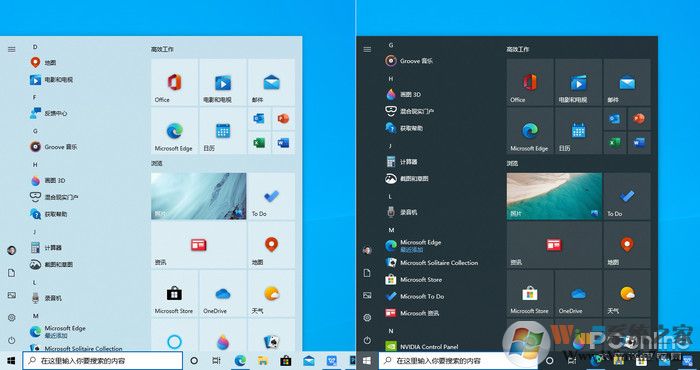
Task: Open 日历 tile in light Start menu
Action: (x=223, y=131)
